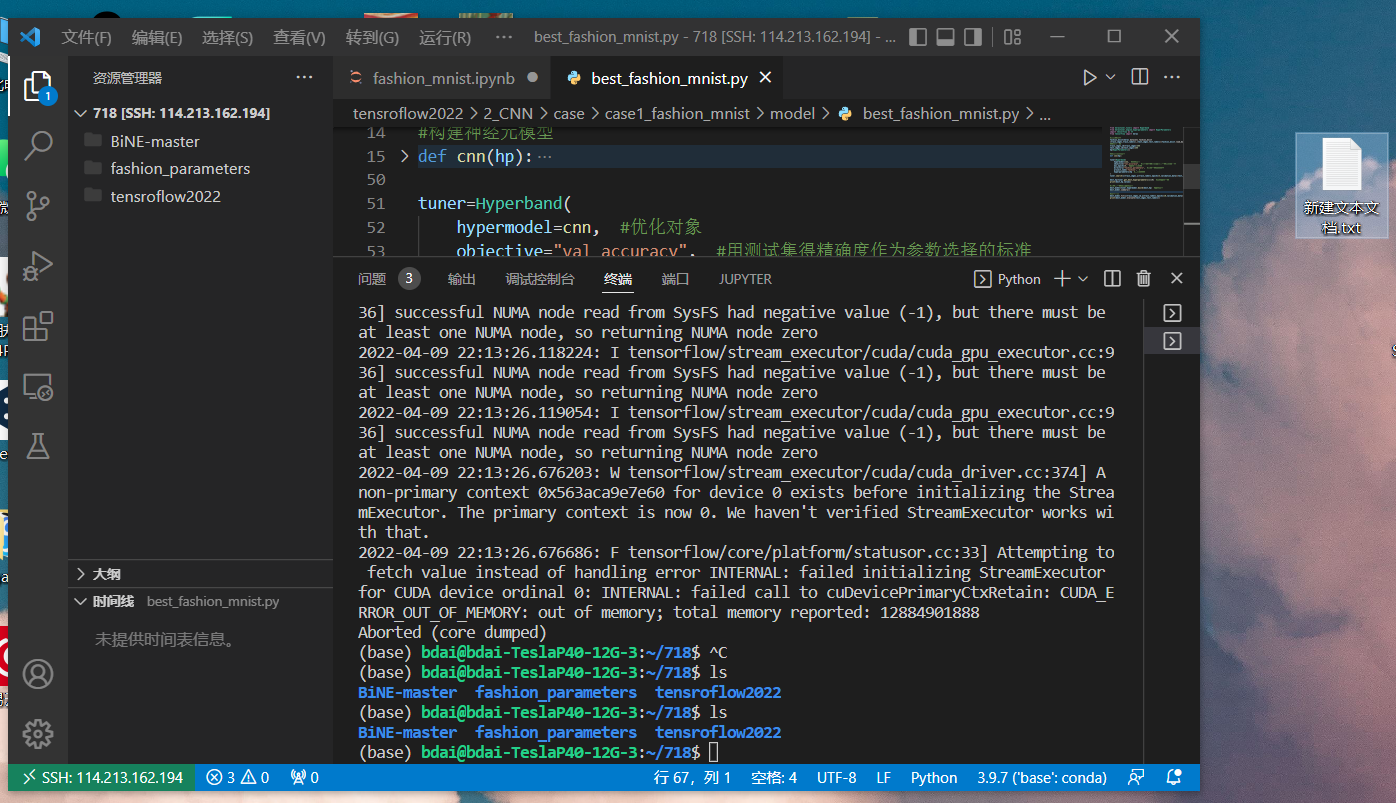This screenshot has width=1396, height=803.
Task: Switch to fashion_mnist.ipynb tab
Action: tap(443, 78)
